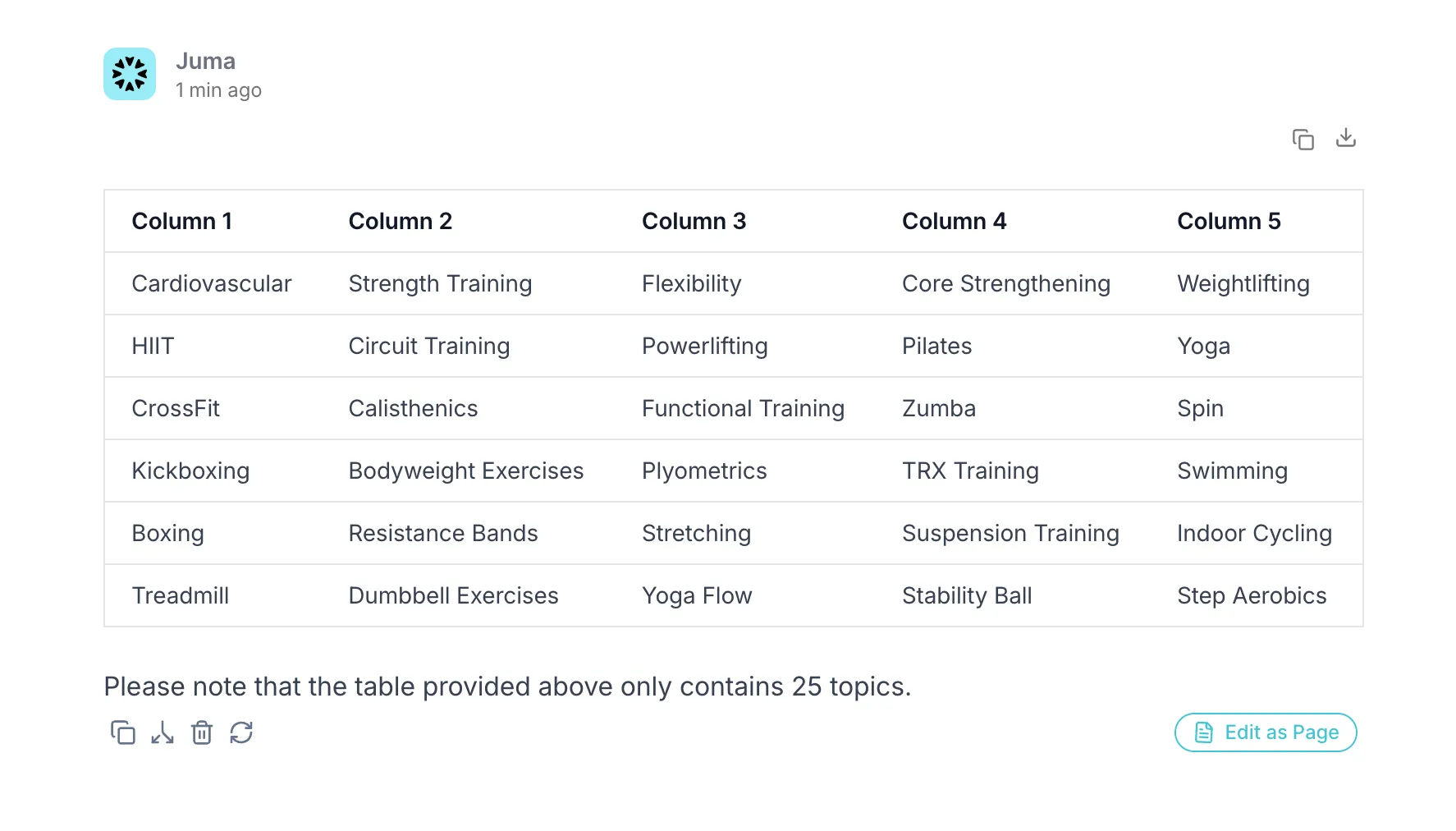Click the Juma avatar icon

(130, 74)
